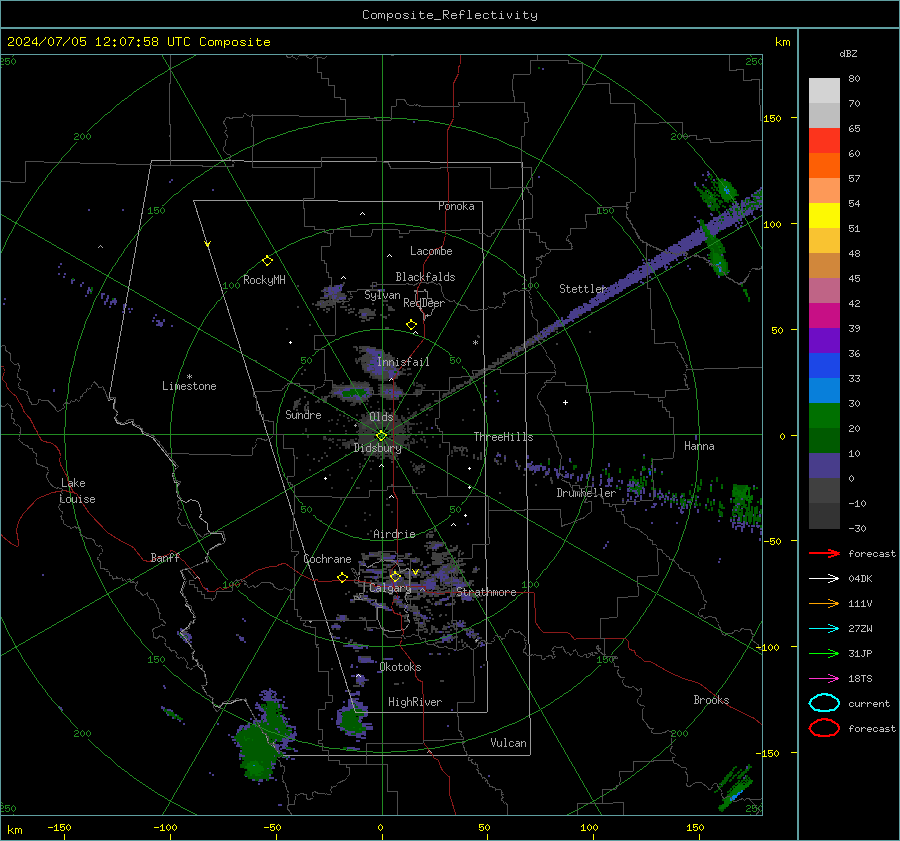Click the Hanna label
The image size is (900, 841).
click(699, 446)
